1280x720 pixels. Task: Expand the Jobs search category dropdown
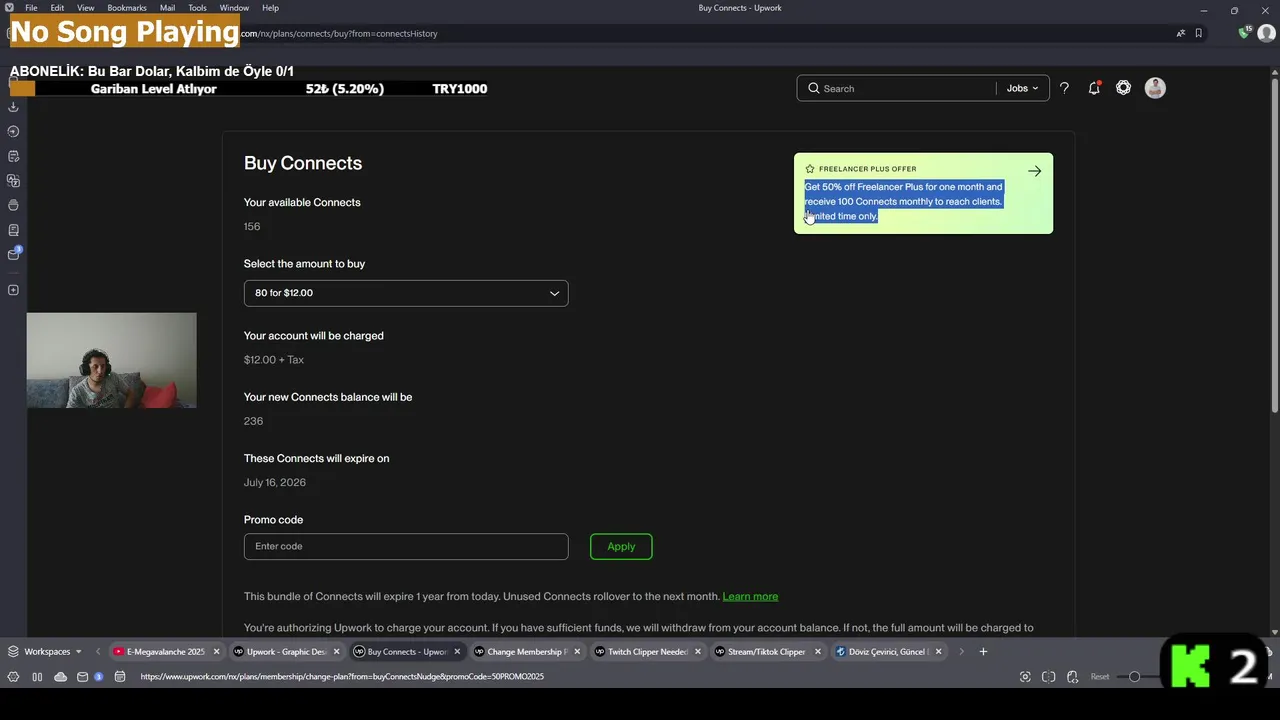point(1022,88)
